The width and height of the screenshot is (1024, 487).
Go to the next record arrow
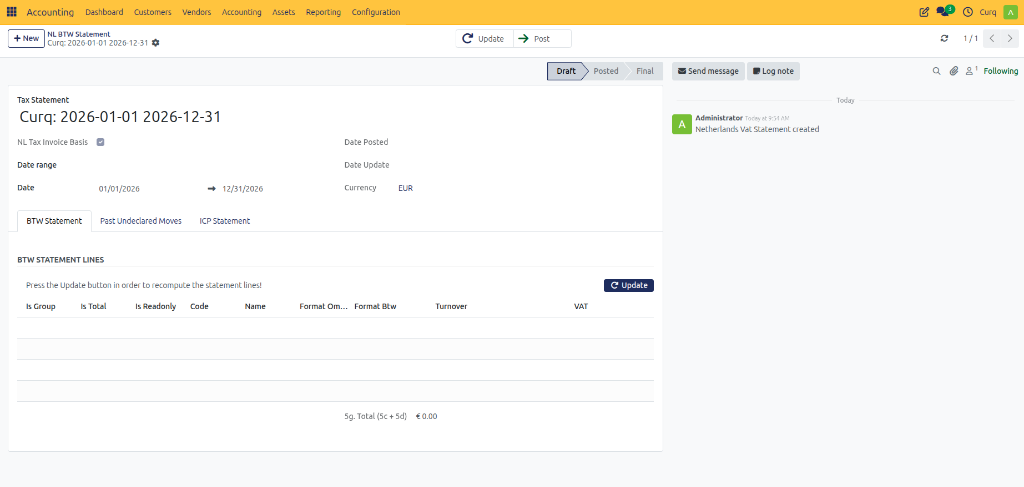(1010, 39)
